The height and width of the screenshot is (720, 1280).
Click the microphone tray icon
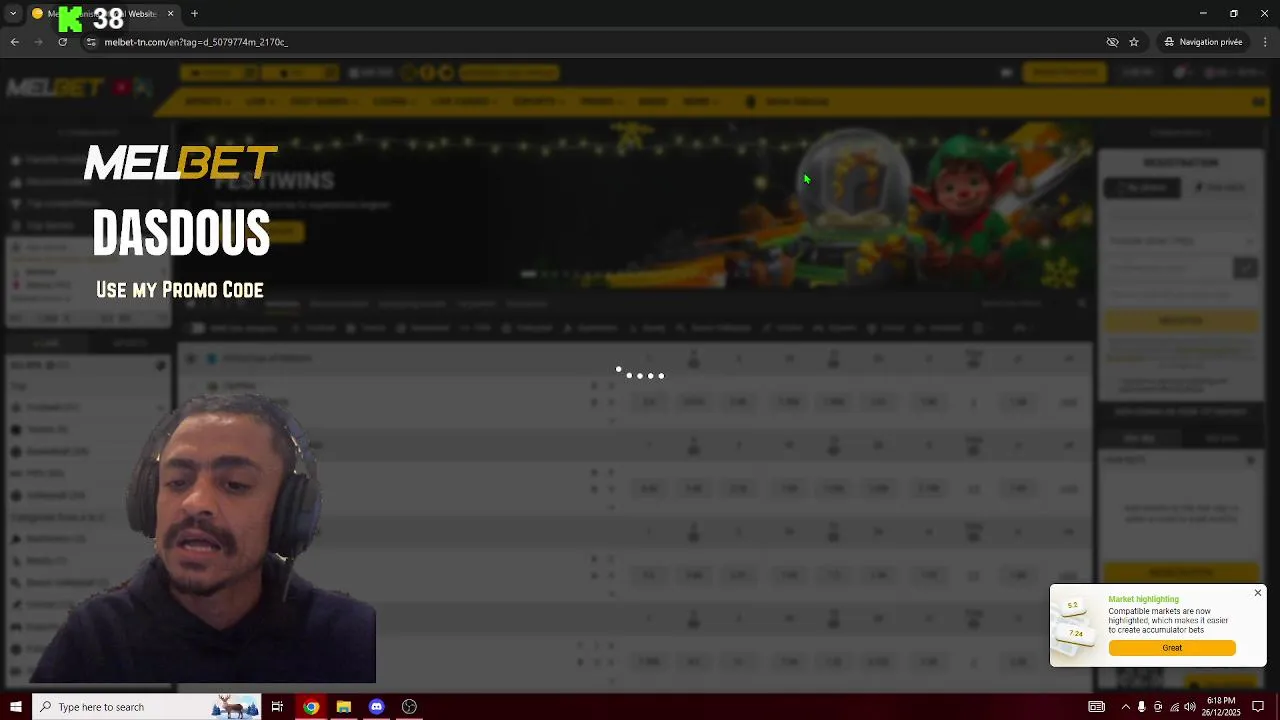point(1141,707)
